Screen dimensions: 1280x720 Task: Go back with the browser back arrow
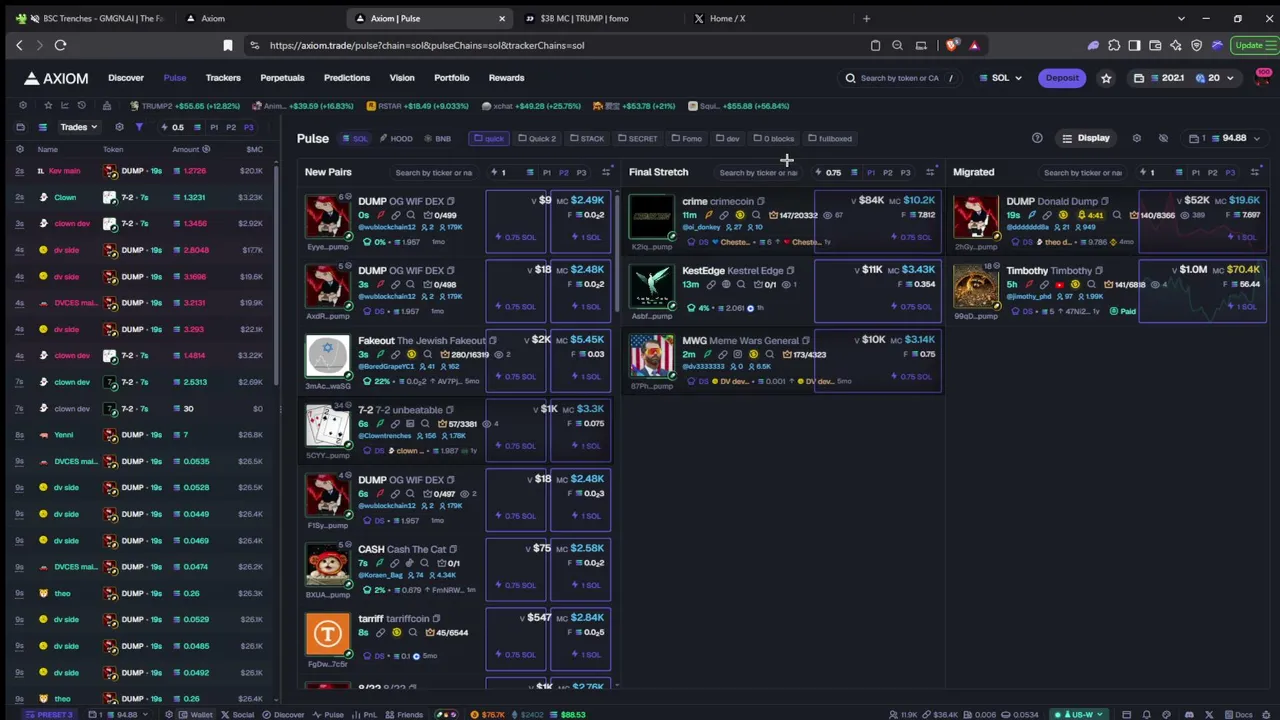coord(19,45)
